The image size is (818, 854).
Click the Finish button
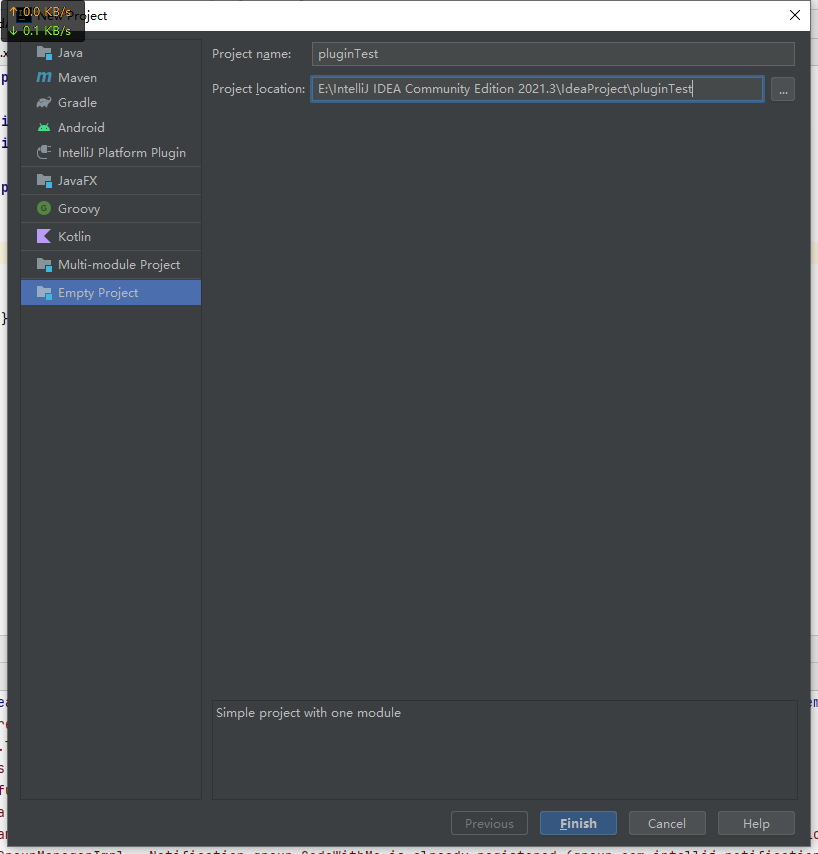tap(578, 823)
